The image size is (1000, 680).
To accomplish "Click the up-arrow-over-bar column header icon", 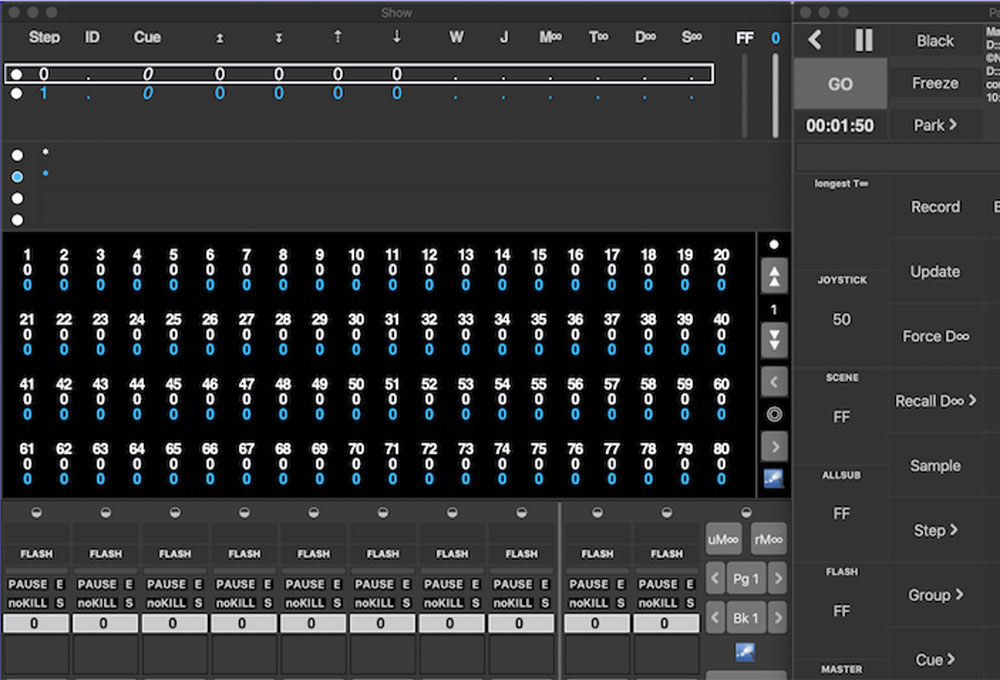I will (219, 38).
